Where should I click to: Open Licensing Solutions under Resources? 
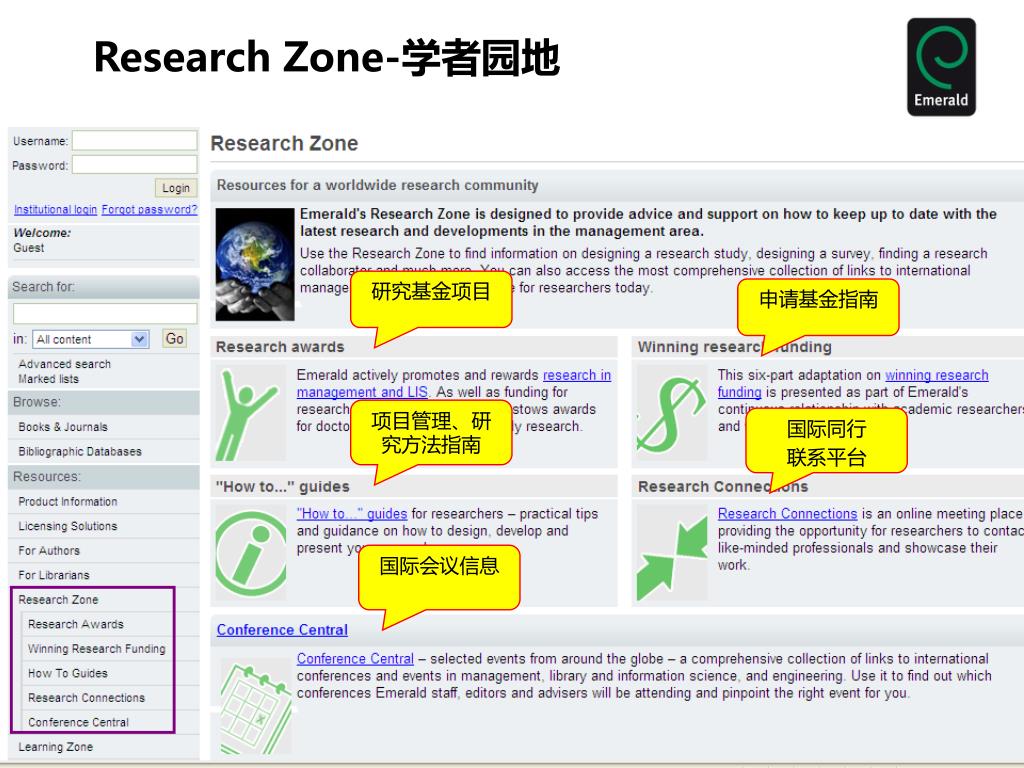pyautogui.click(x=68, y=526)
